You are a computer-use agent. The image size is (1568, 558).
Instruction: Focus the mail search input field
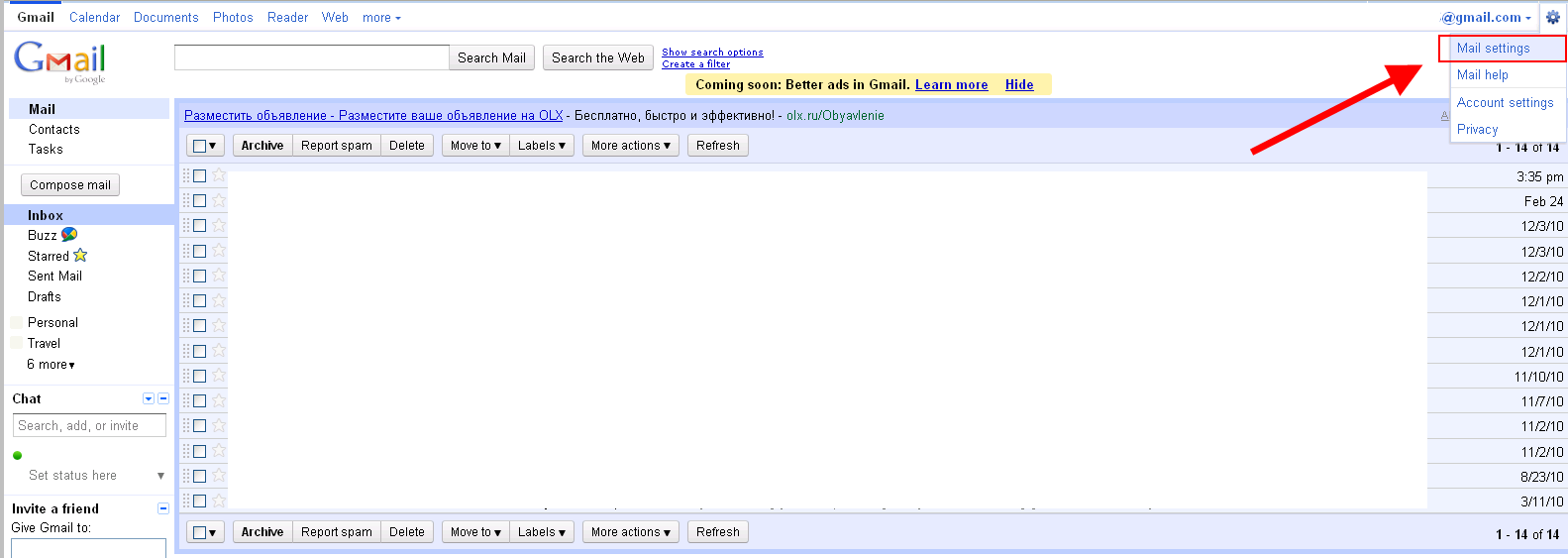coord(311,57)
